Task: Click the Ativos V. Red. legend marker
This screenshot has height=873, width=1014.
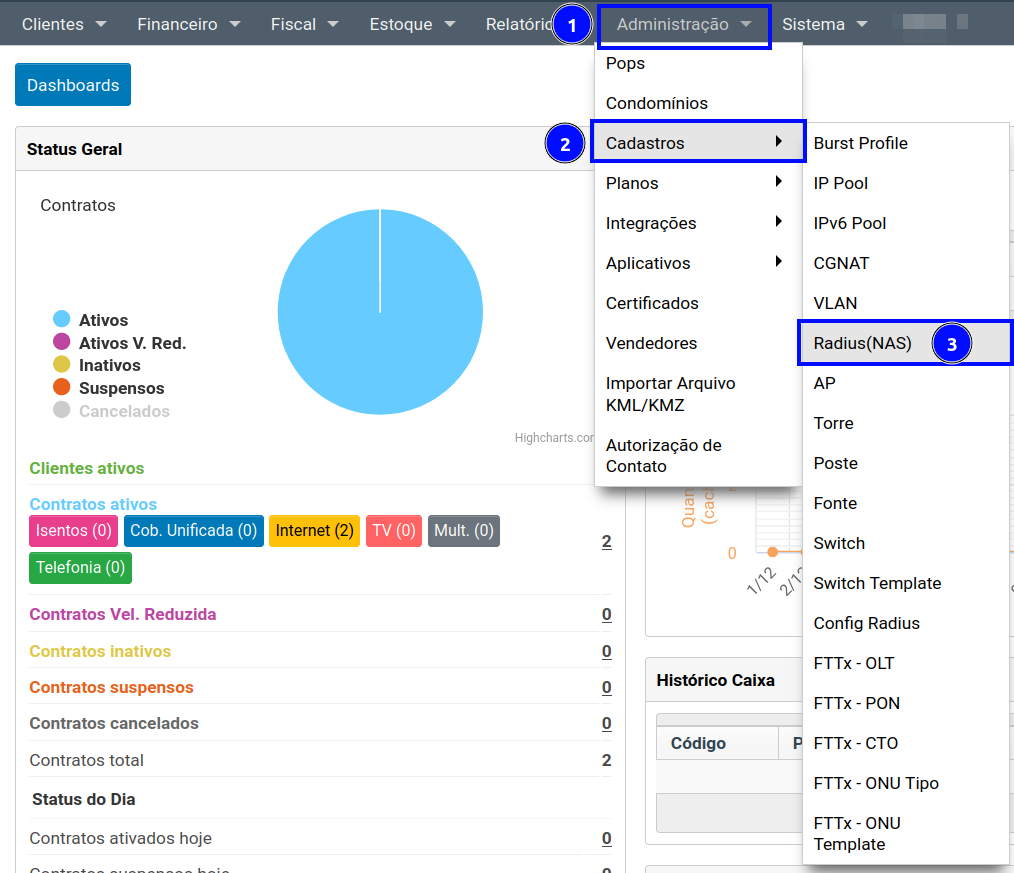Action: pyautogui.click(x=62, y=343)
